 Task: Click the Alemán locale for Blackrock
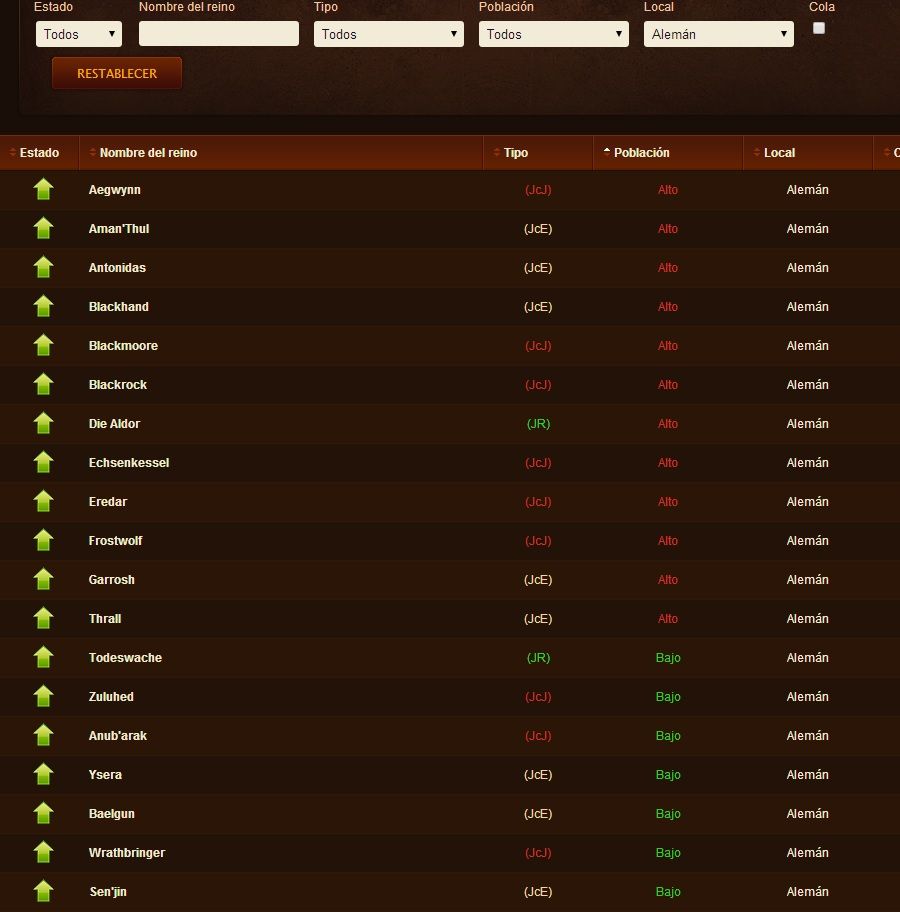pos(807,384)
